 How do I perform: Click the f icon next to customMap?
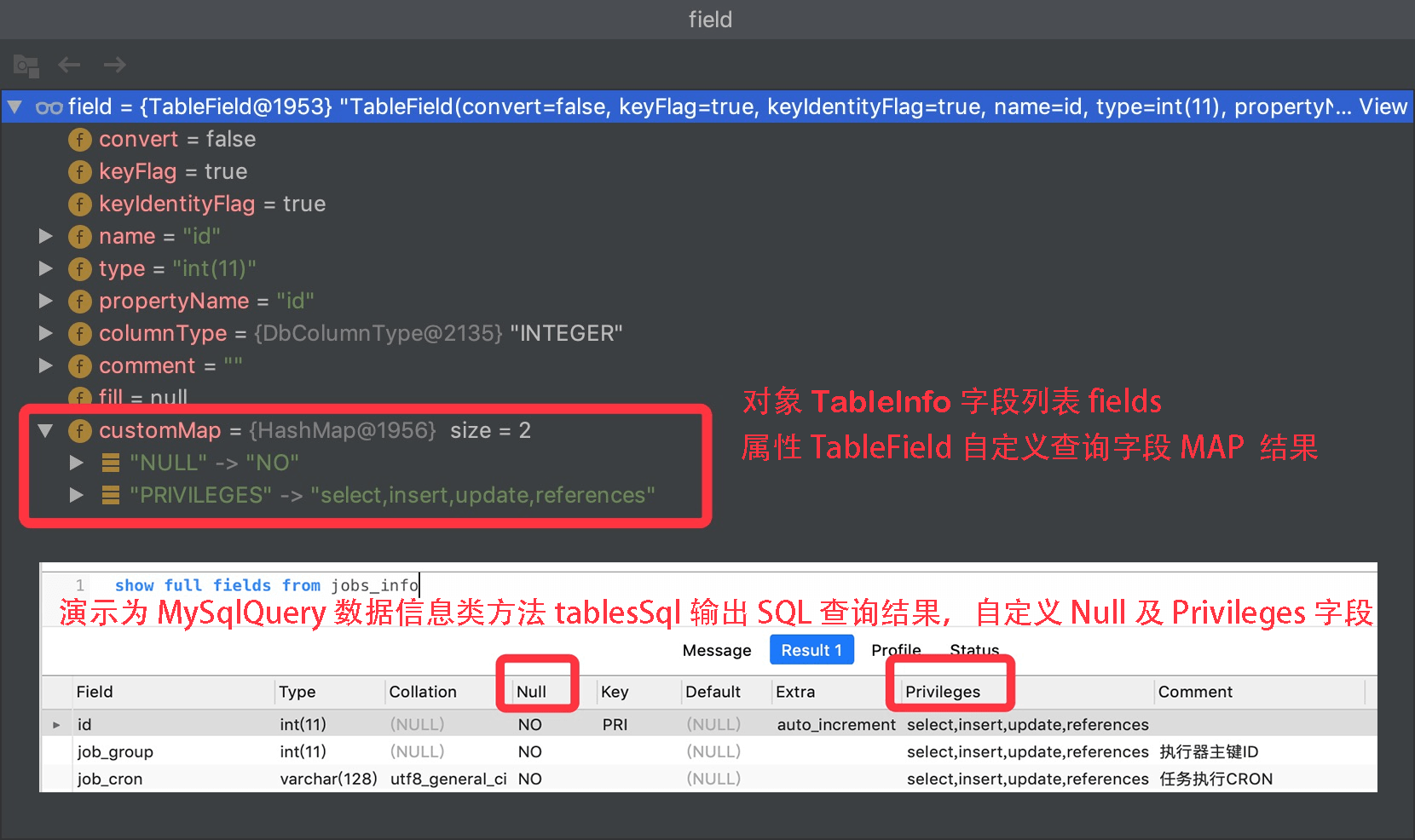(x=79, y=430)
